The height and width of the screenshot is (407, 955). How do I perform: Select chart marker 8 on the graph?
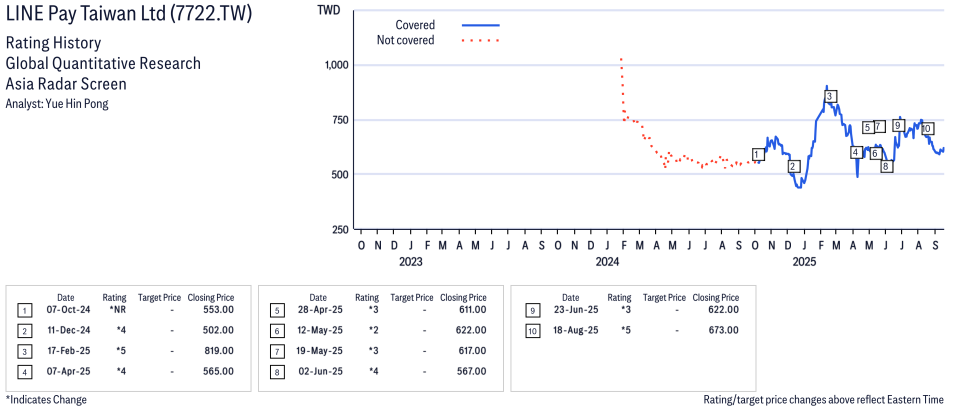(886, 166)
